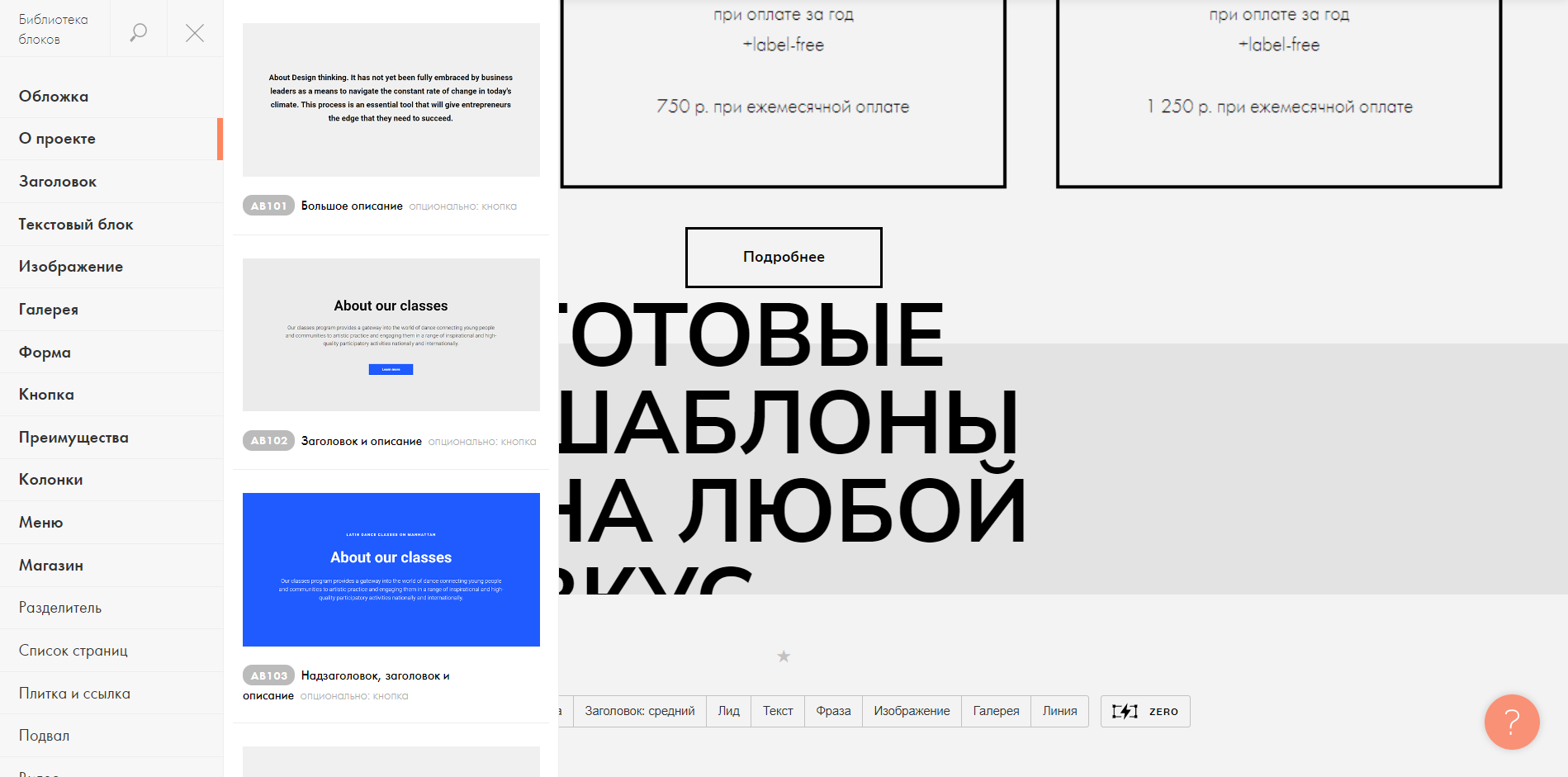Viewport: 1568px width, 777px height.
Task: Add Линия quick block
Action: point(1060,711)
